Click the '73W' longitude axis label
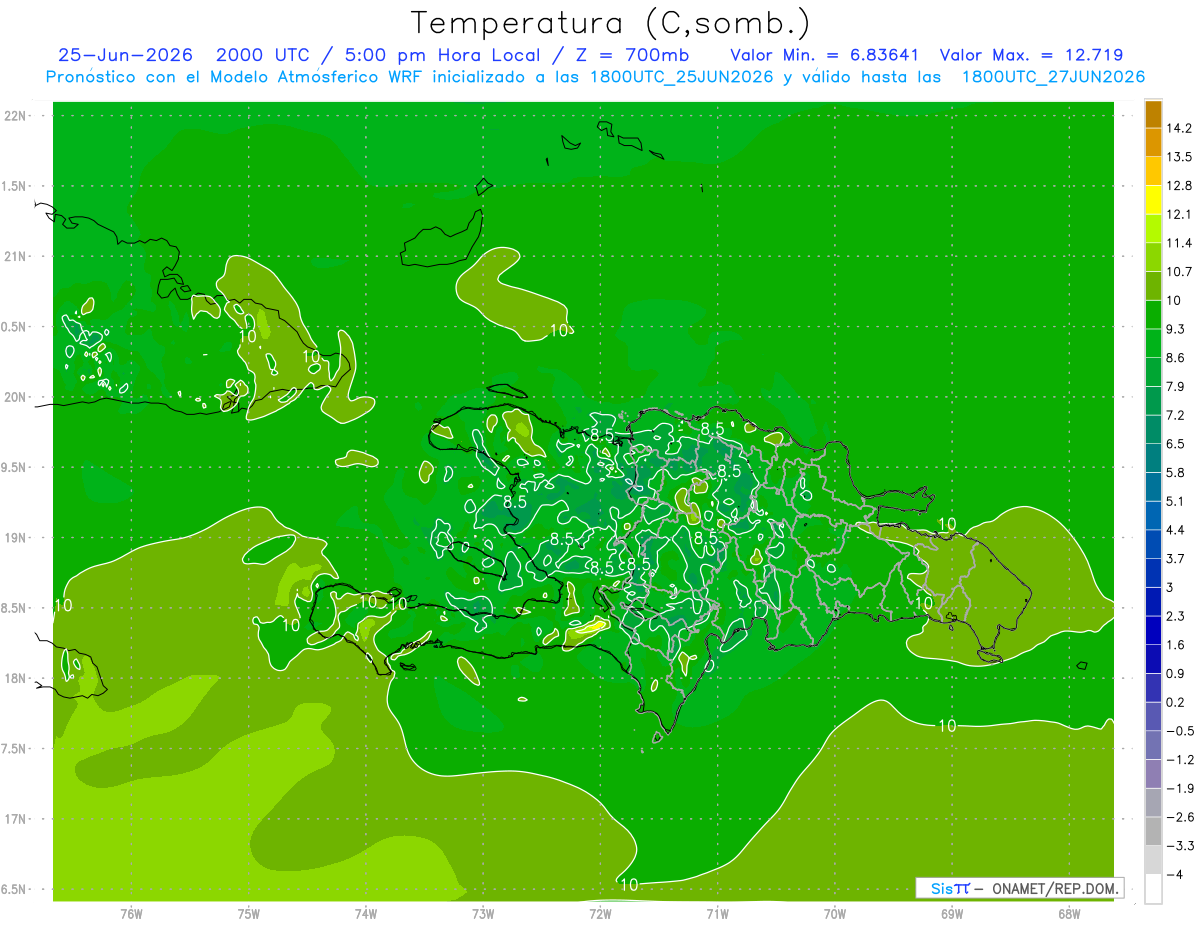Image resolution: width=1200 pixels, height=927 pixels. pyautogui.click(x=483, y=913)
